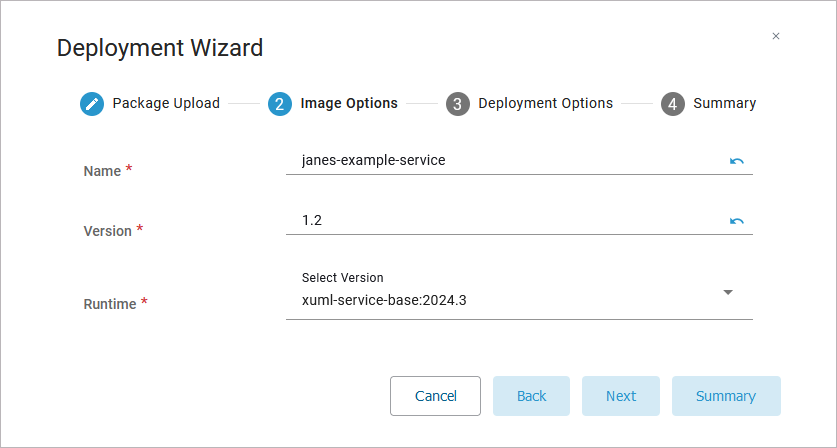Reset the Name field with undo icon
Screen dimensions: 837x448
pos(737,161)
